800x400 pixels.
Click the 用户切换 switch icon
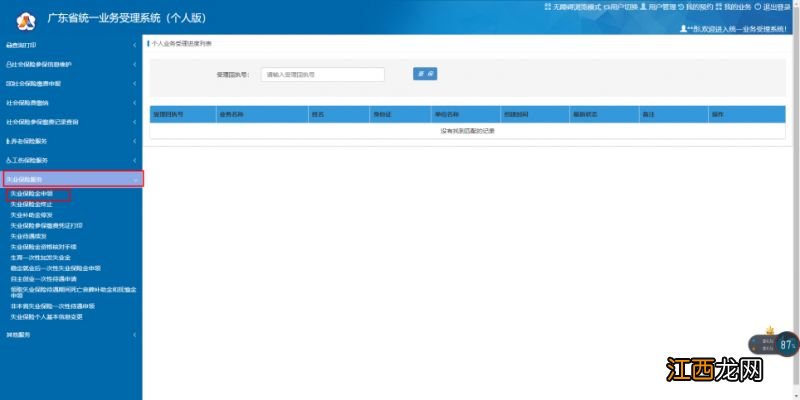tap(606, 7)
